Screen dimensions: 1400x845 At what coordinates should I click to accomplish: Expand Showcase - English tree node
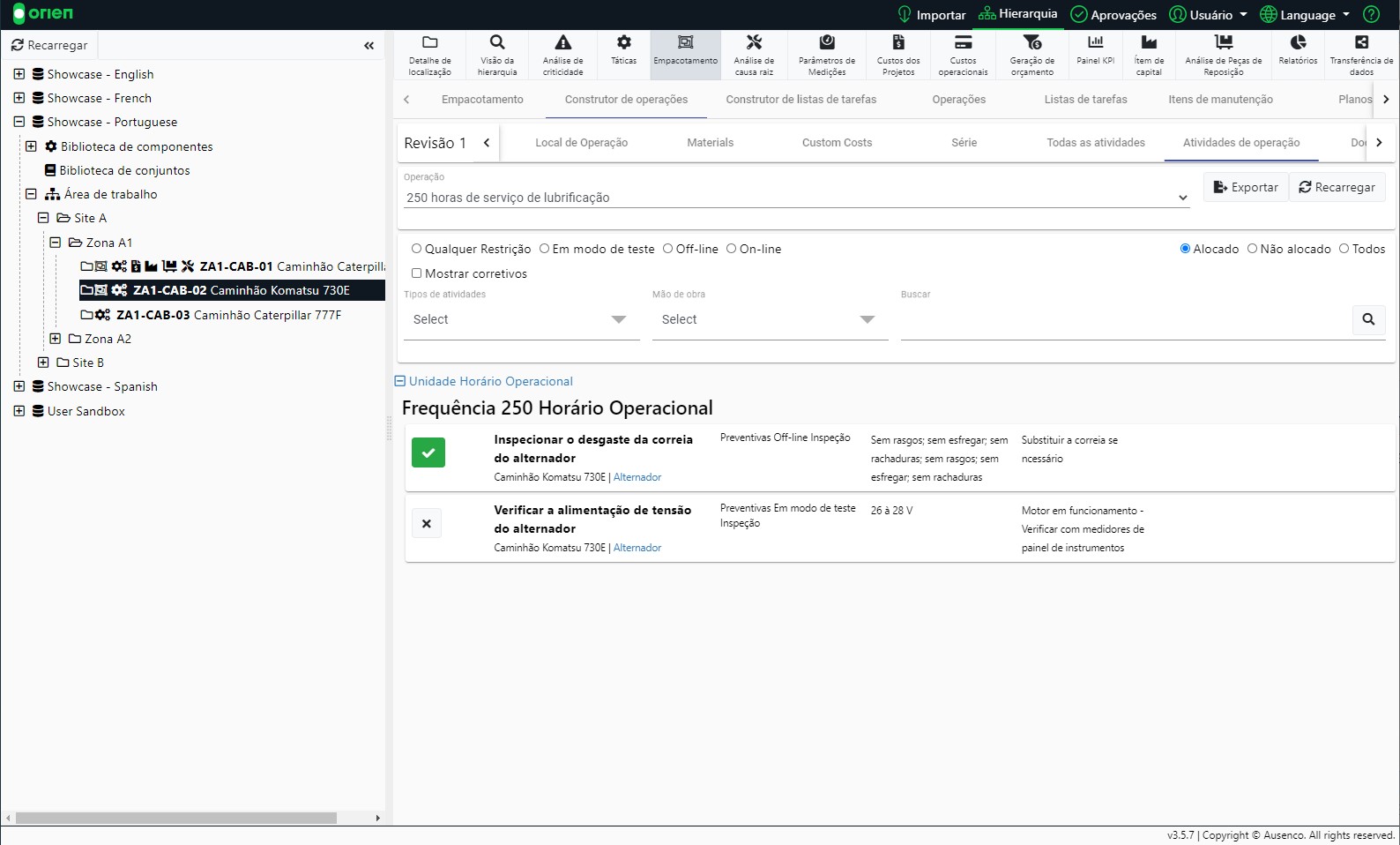coord(19,74)
